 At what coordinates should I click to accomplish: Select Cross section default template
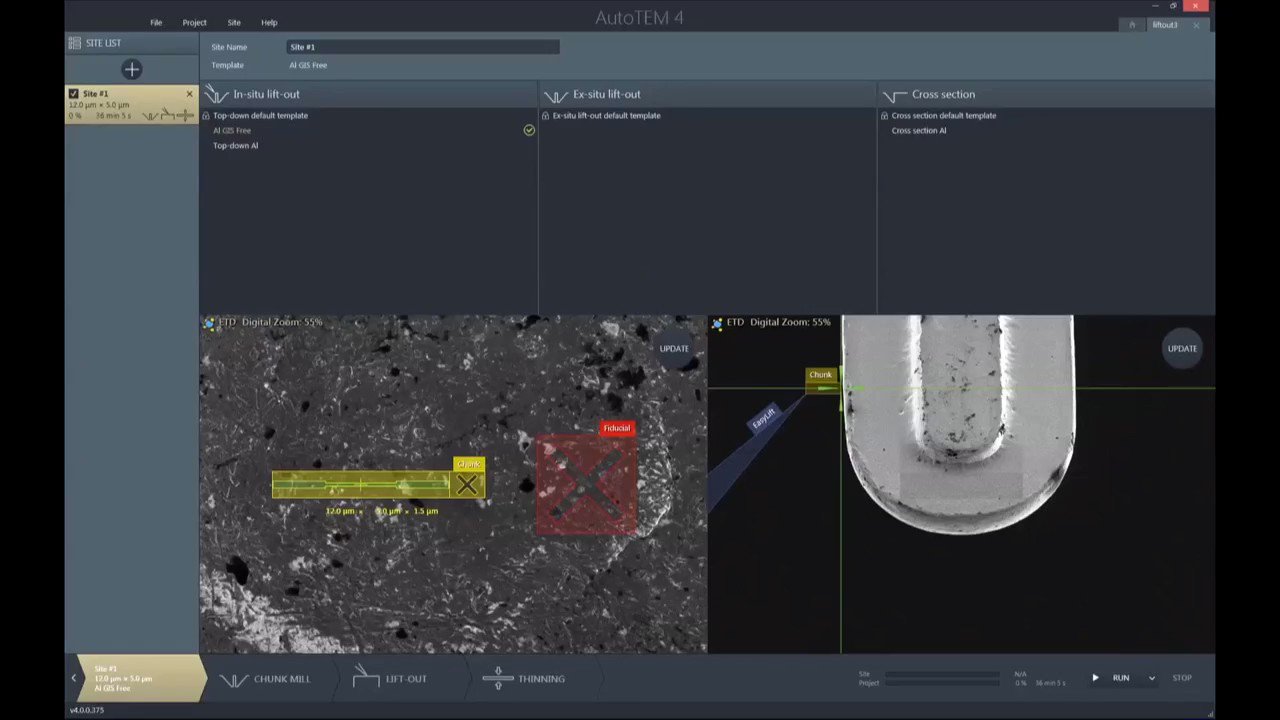tap(944, 116)
